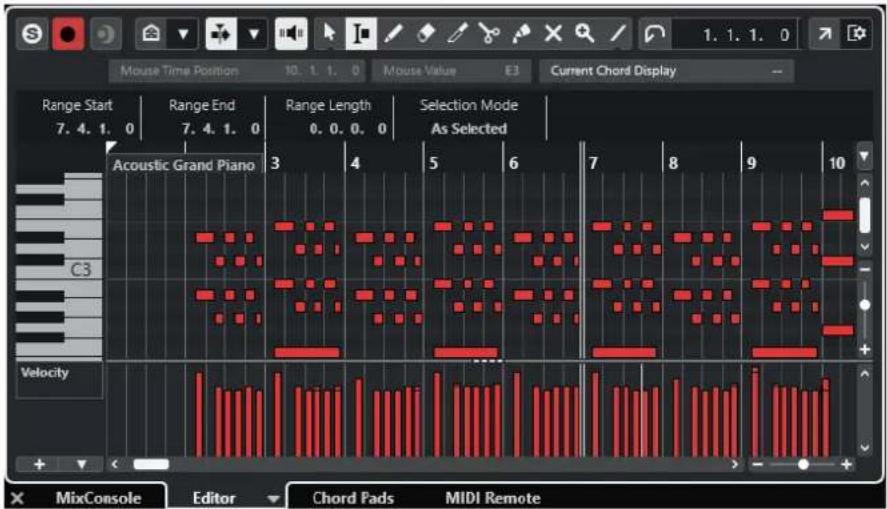The image size is (887, 509).
Task: Click horizontal zoom out minus button
Action: [757, 464]
